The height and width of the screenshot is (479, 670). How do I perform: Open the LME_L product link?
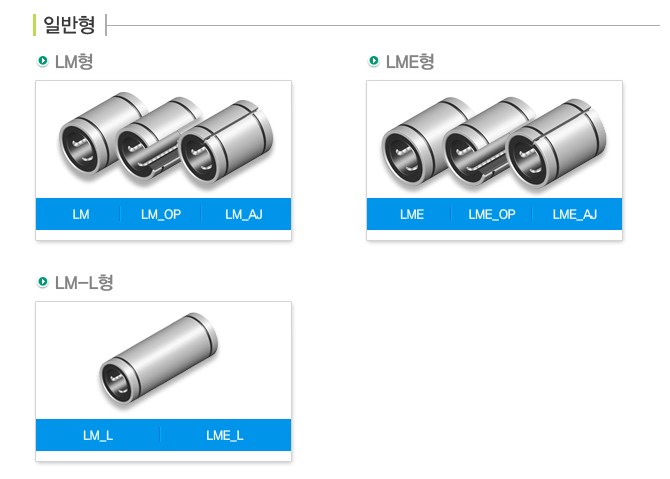point(225,435)
